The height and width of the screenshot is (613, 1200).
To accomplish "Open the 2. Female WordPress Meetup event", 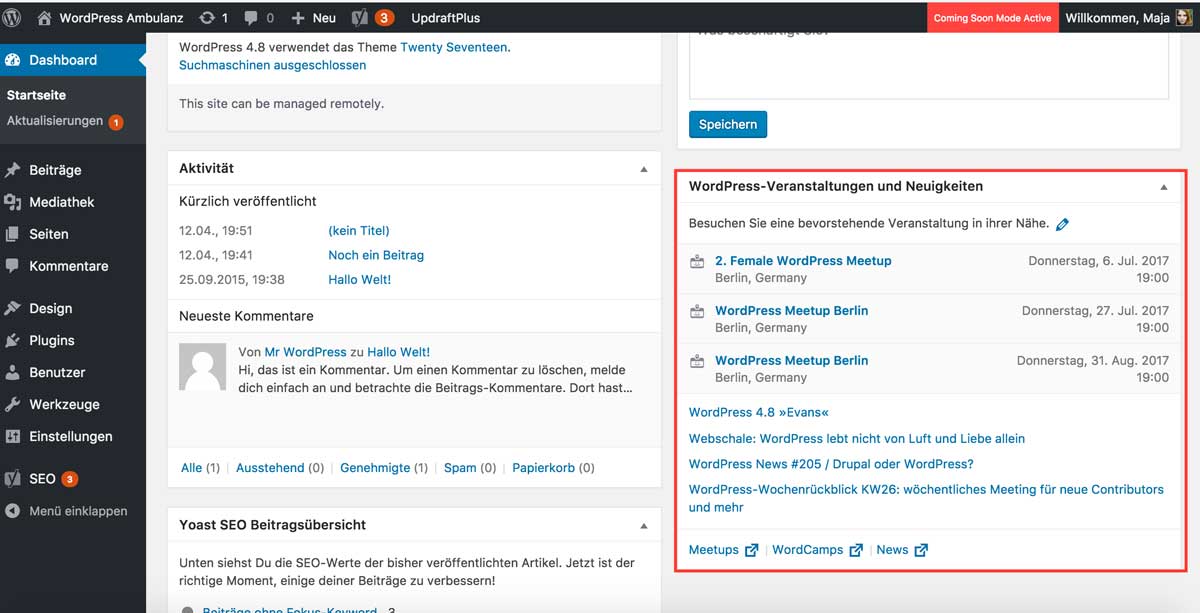I will coord(803,261).
